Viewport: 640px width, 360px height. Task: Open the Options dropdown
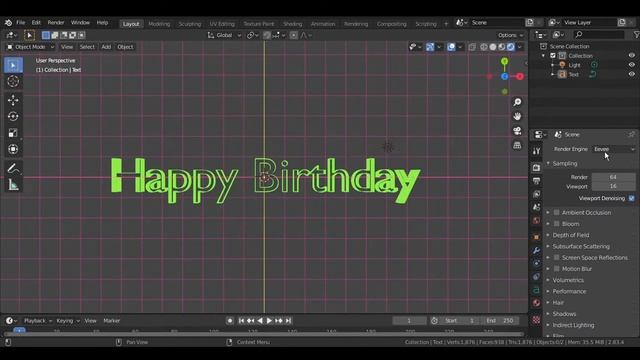coord(510,36)
